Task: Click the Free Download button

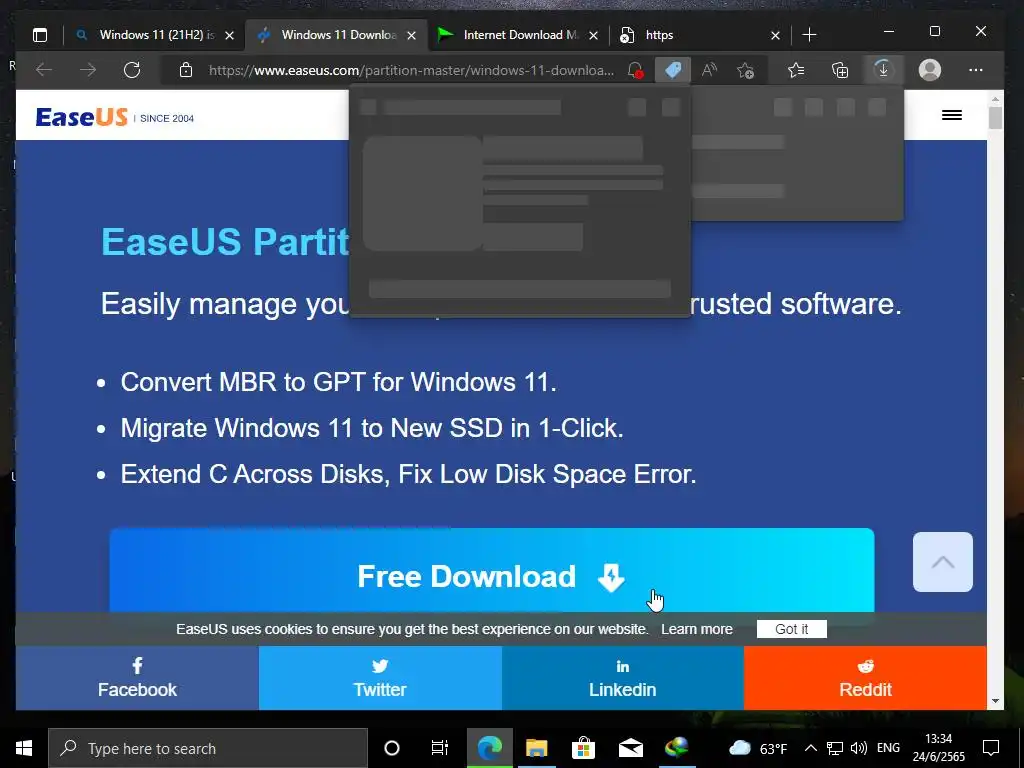Action: point(492,570)
